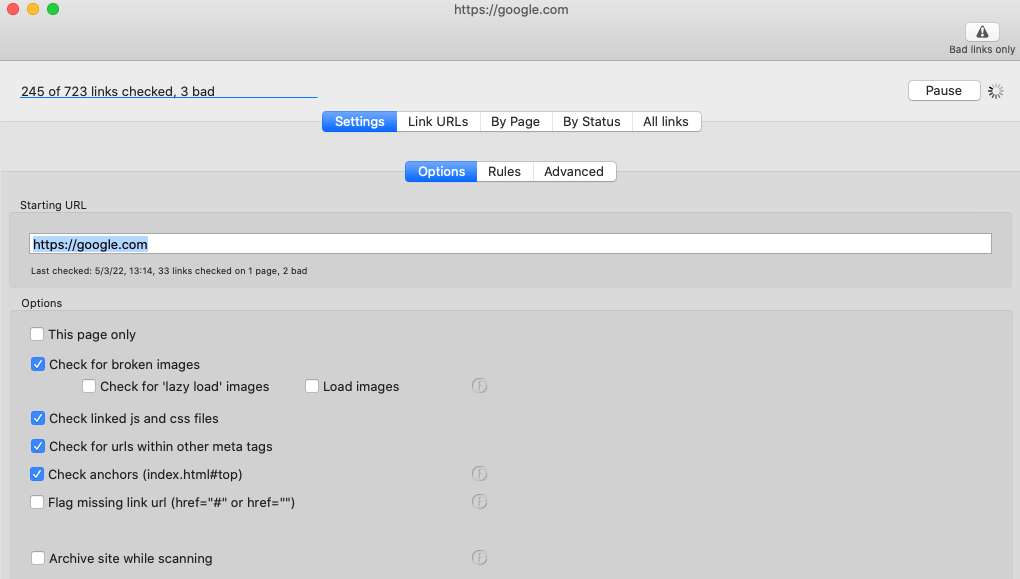Image resolution: width=1020 pixels, height=579 pixels.
Task: Uncheck Check for broken images
Action: click(38, 364)
